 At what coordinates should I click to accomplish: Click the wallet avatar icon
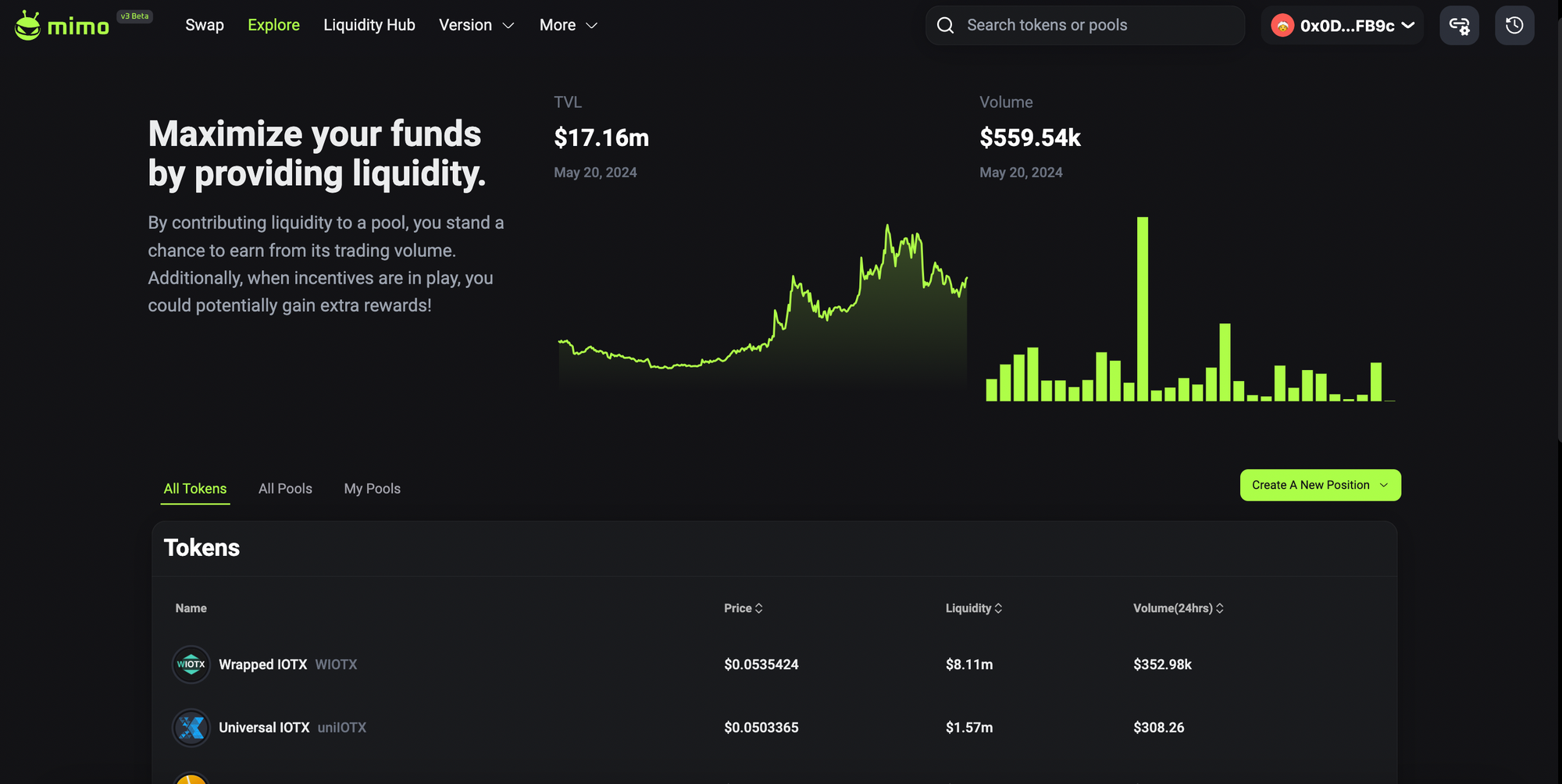(x=1282, y=26)
